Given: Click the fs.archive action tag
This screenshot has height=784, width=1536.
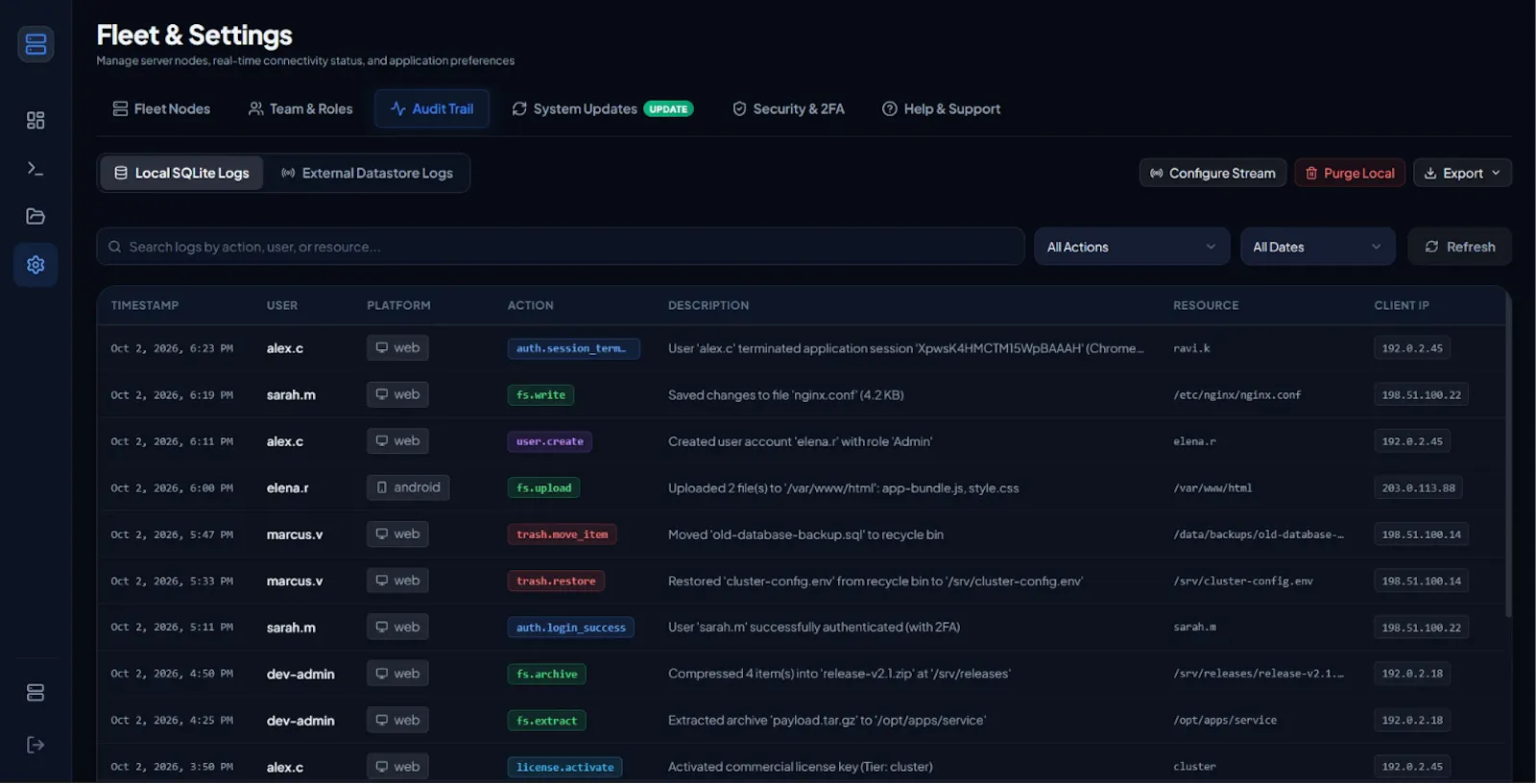Looking at the screenshot, I should click(547, 674).
